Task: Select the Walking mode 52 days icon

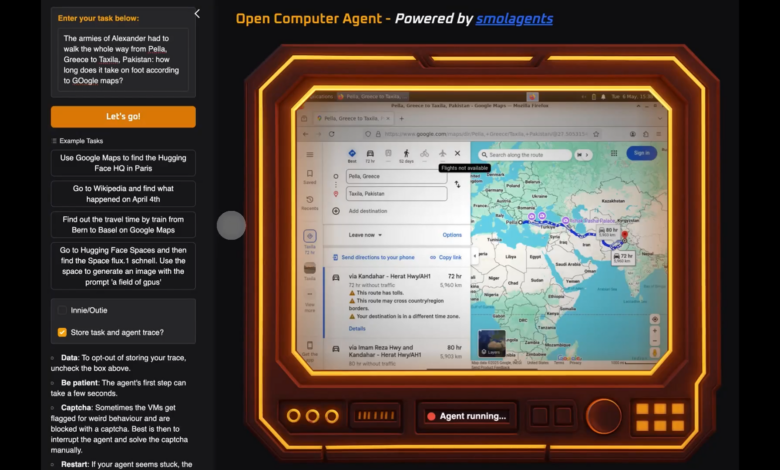Action: pyautogui.click(x=406, y=156)
